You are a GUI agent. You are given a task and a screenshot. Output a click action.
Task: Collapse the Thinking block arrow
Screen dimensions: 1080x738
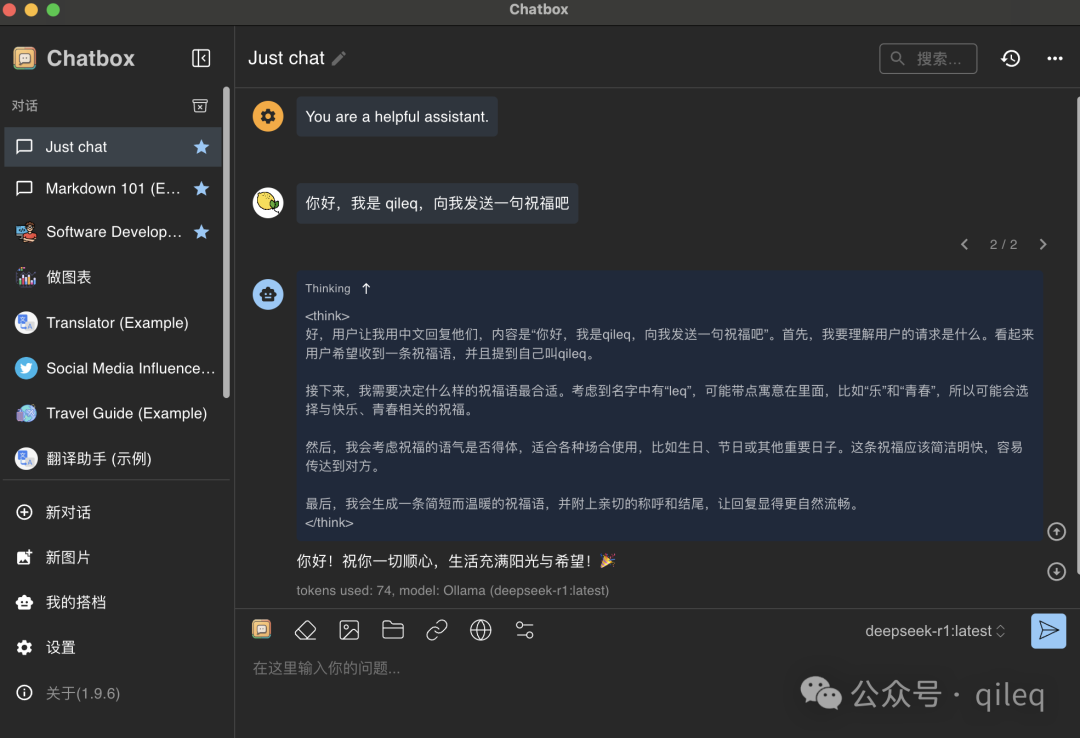(x=366, y=289)
